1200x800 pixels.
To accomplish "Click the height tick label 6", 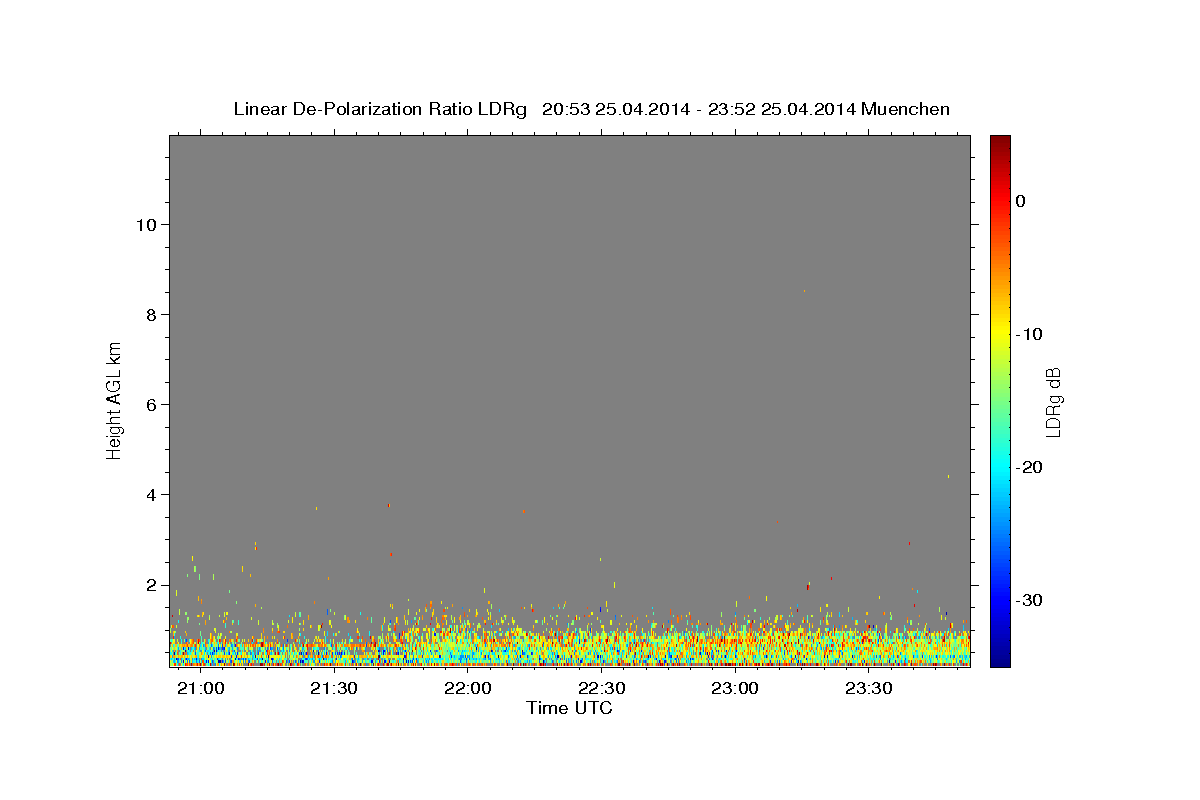I will coord(152,404).
